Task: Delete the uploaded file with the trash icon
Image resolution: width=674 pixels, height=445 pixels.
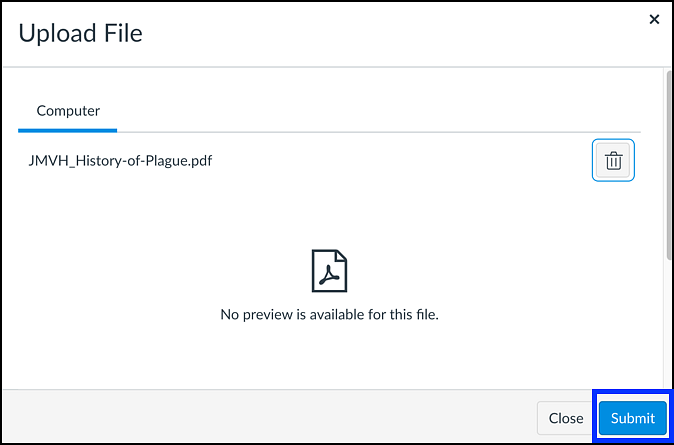Action: click(x=613, y=160)
